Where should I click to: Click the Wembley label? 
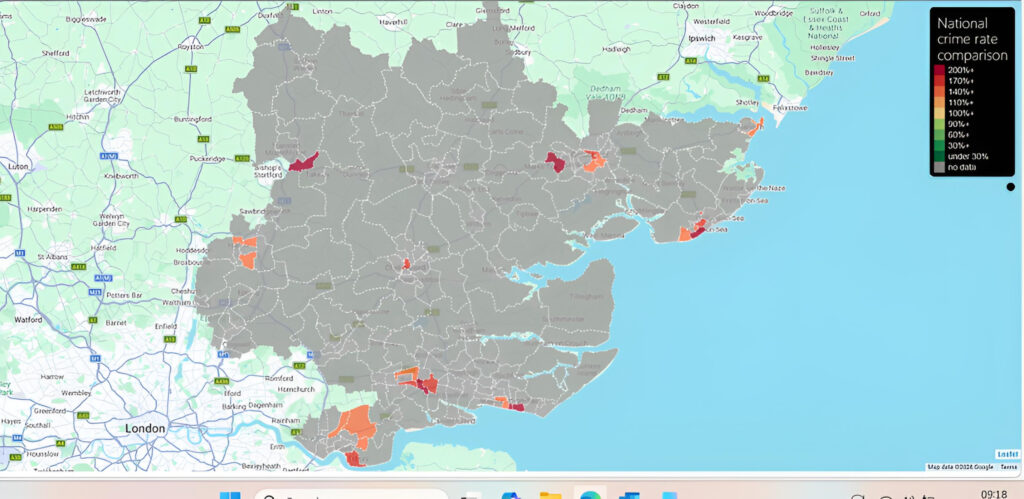(x=76, y=393)
